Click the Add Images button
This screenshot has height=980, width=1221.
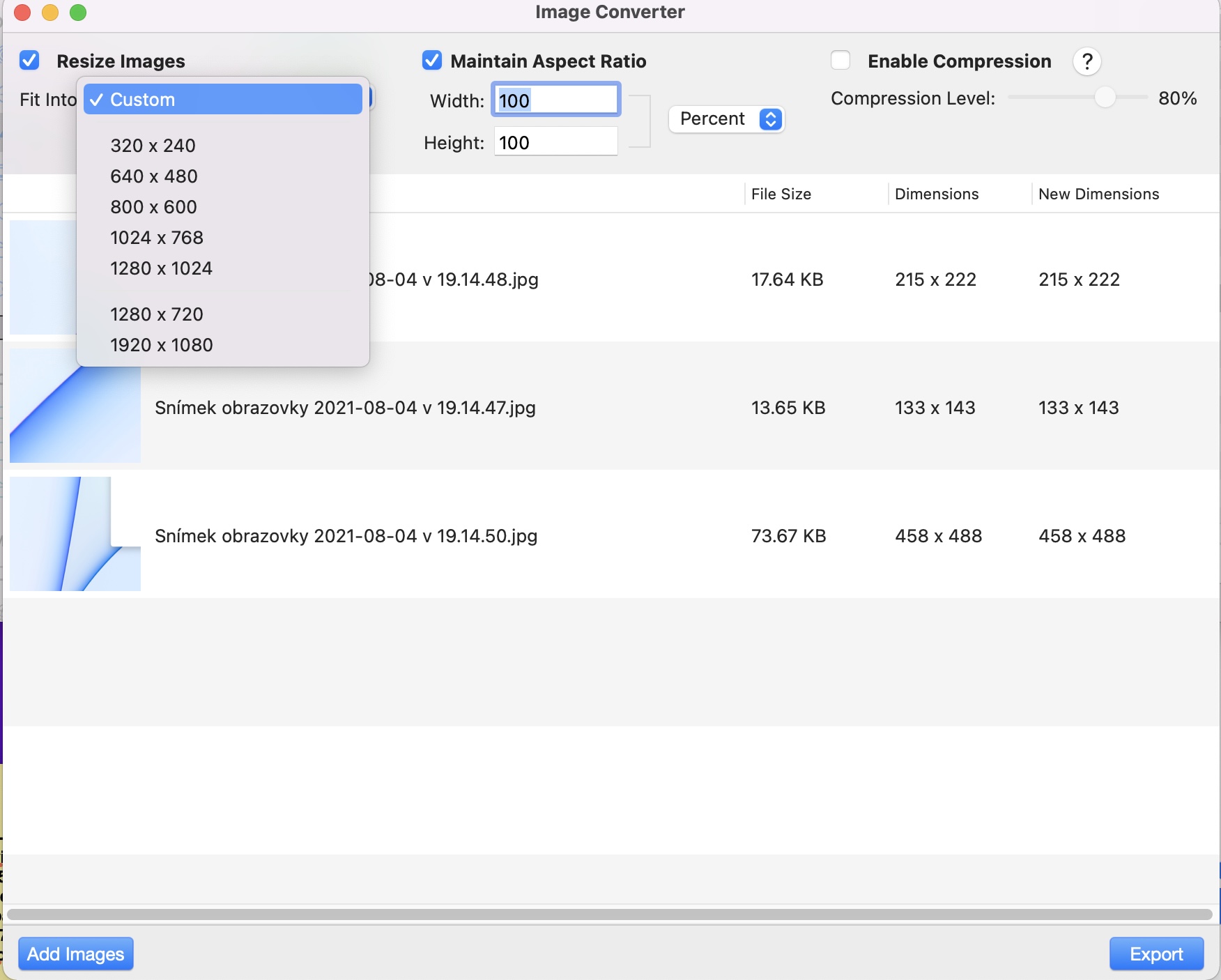point(75,954)
